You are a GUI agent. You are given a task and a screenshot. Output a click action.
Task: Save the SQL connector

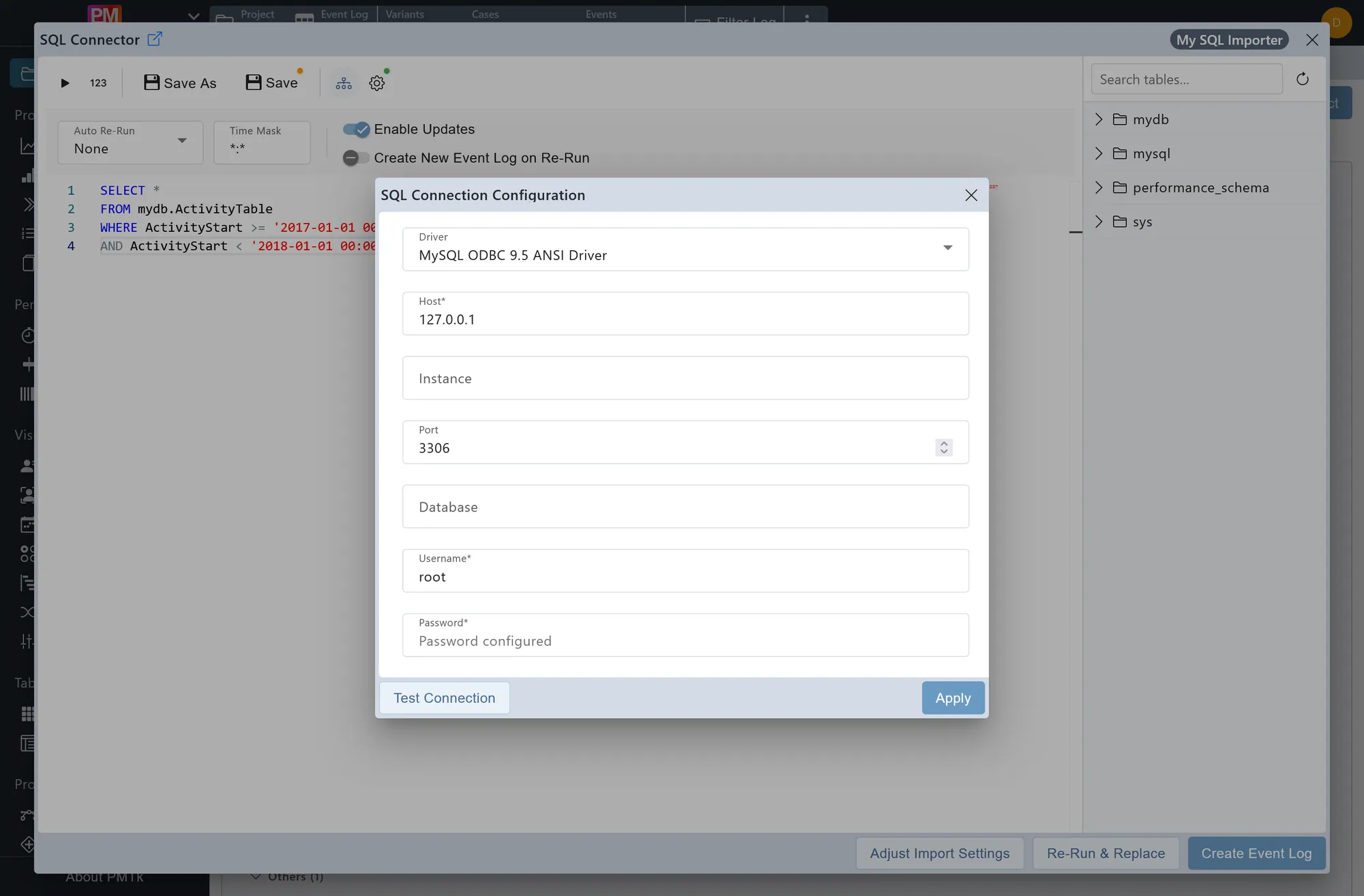272,83
